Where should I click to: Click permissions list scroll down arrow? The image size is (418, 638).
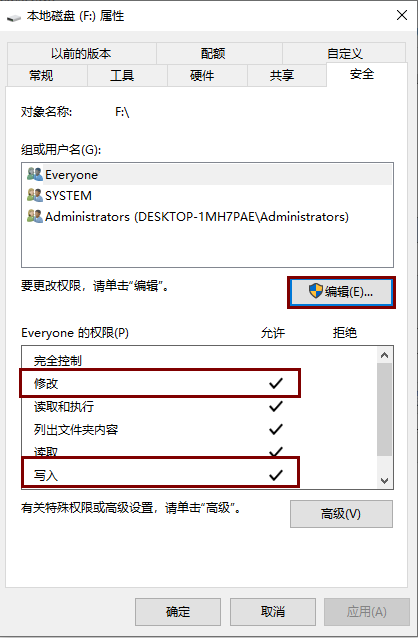(384, 481)
